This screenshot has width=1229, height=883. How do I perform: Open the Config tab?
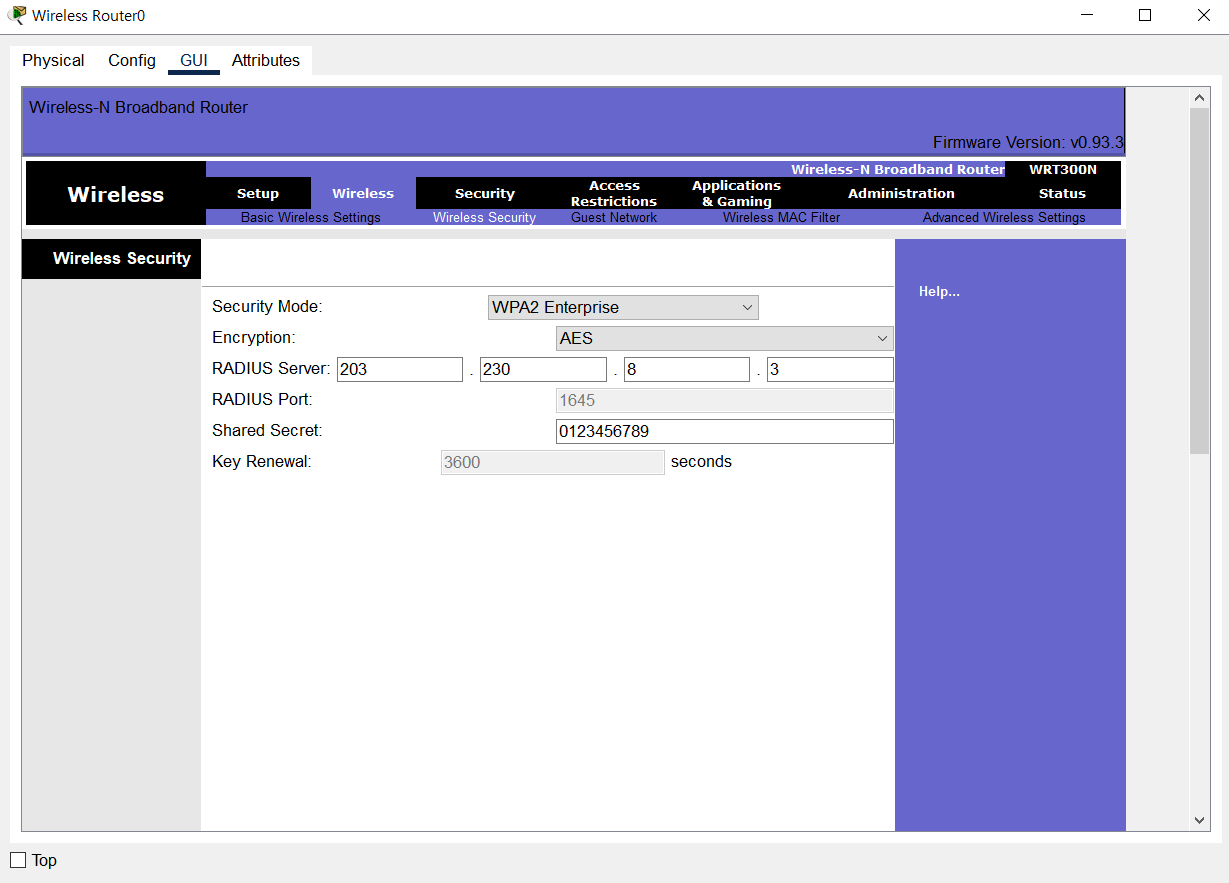132,60
